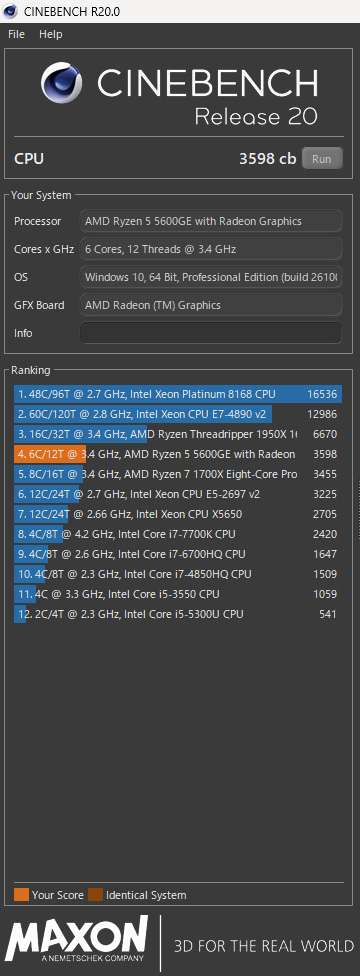Click the GFX Board field
Viewport: 360px width, 976px height.
[211, 305]
